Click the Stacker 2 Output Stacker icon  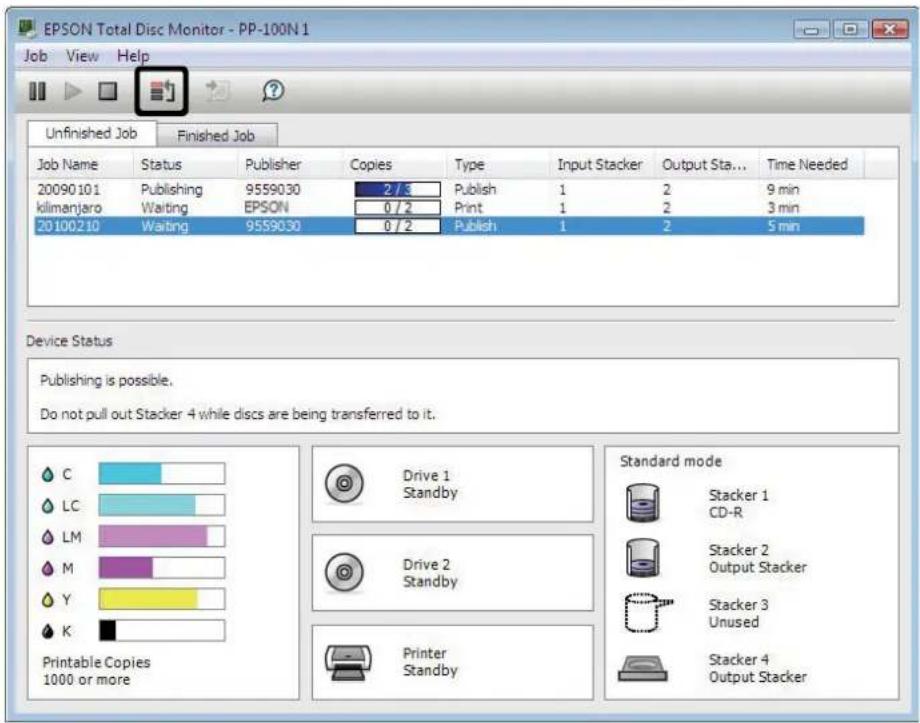(x=642, y=558)
